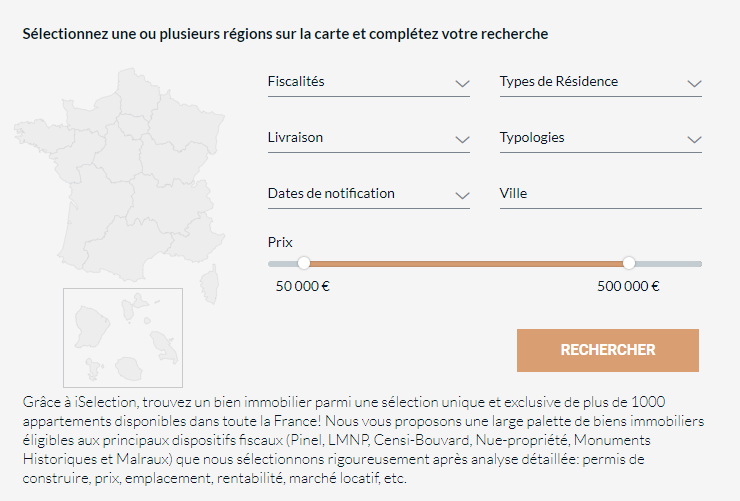Open the Livraison dropdown
The image size is (740, 501).
369,138
